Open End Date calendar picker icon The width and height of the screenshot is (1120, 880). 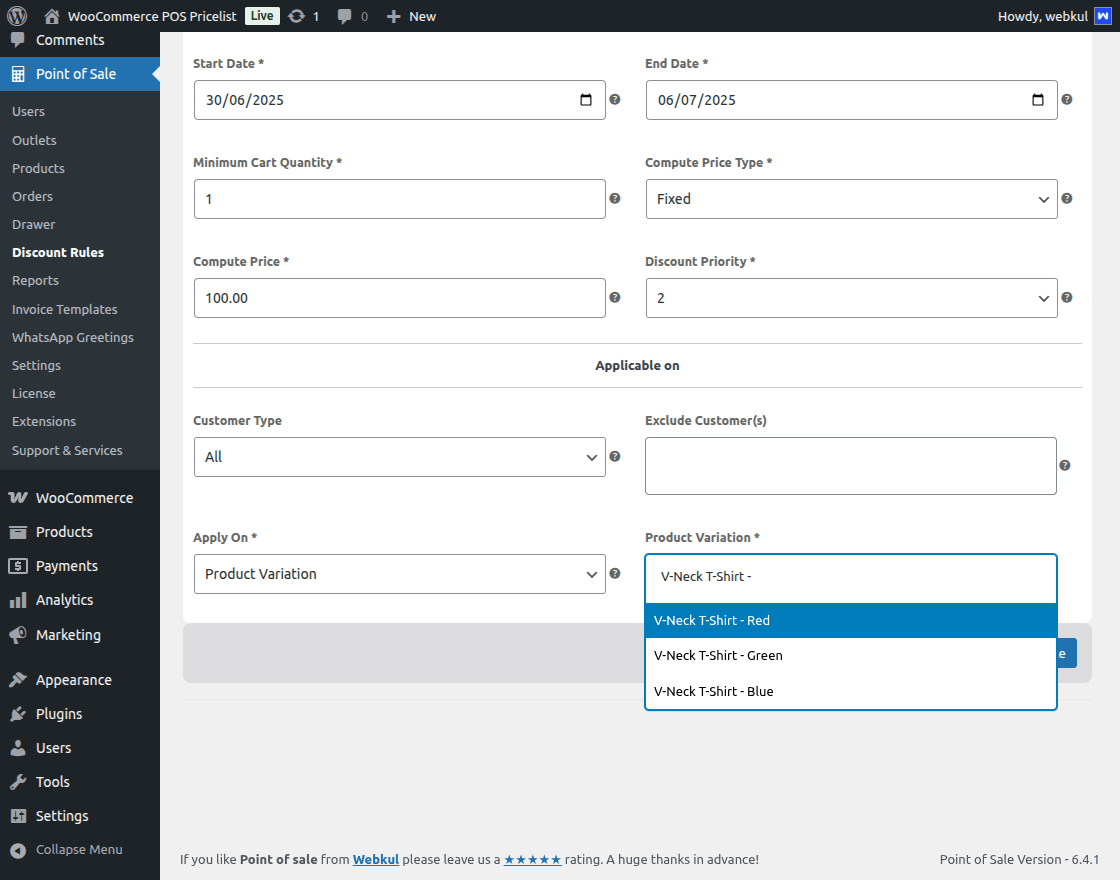tap(1038, 100)
